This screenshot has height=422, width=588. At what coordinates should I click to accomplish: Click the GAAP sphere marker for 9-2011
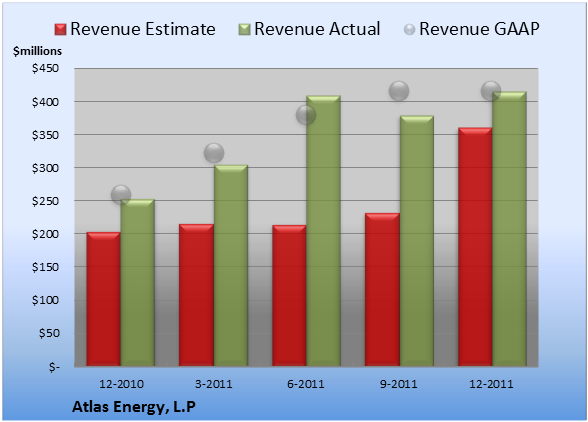(x=399, y=91)
